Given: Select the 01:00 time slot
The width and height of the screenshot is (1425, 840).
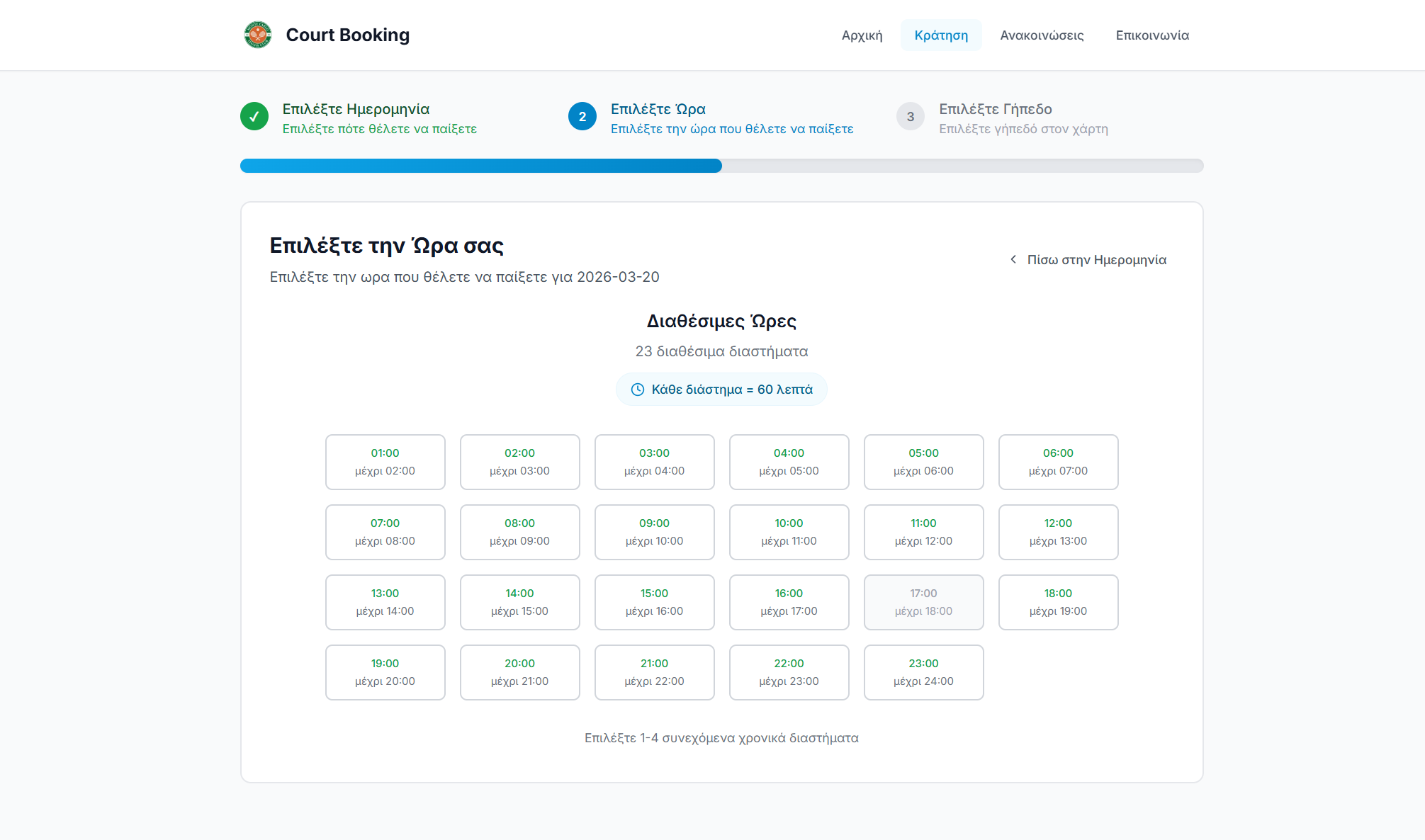Looking at the screenshot, I should coord(385,462).
